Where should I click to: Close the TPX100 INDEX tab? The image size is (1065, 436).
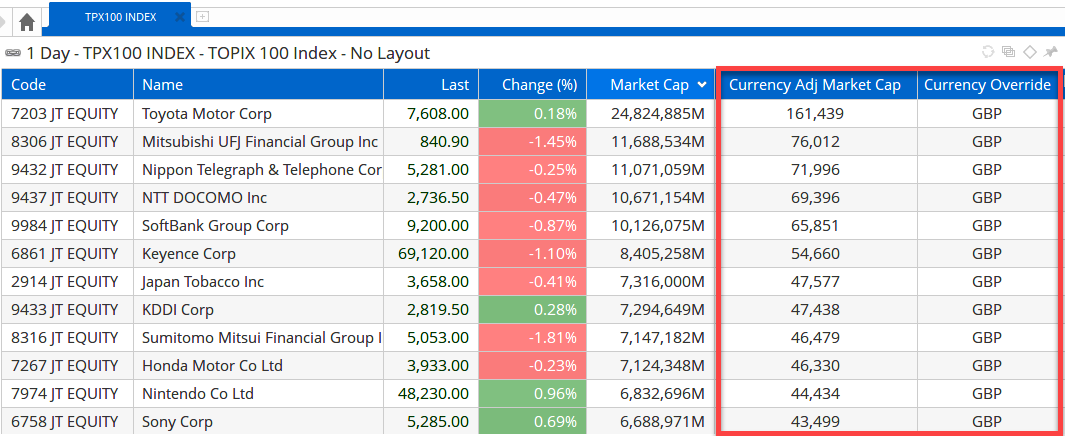(x=180, y=18)
